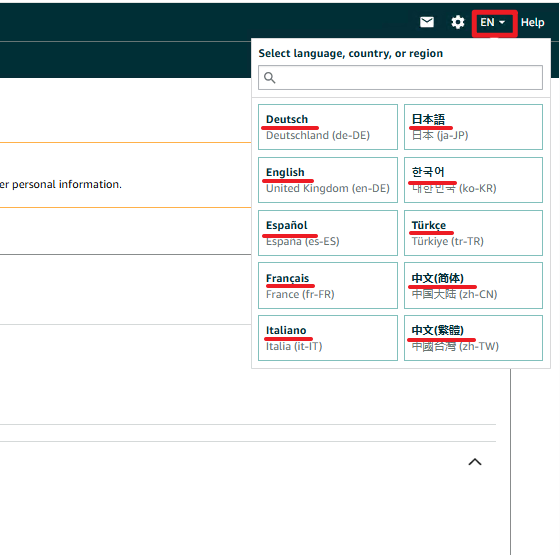The height and width of the screenshot is (555, 560).
Task: Click the 'personal information.' text
Action: click(x=67, y=184)
